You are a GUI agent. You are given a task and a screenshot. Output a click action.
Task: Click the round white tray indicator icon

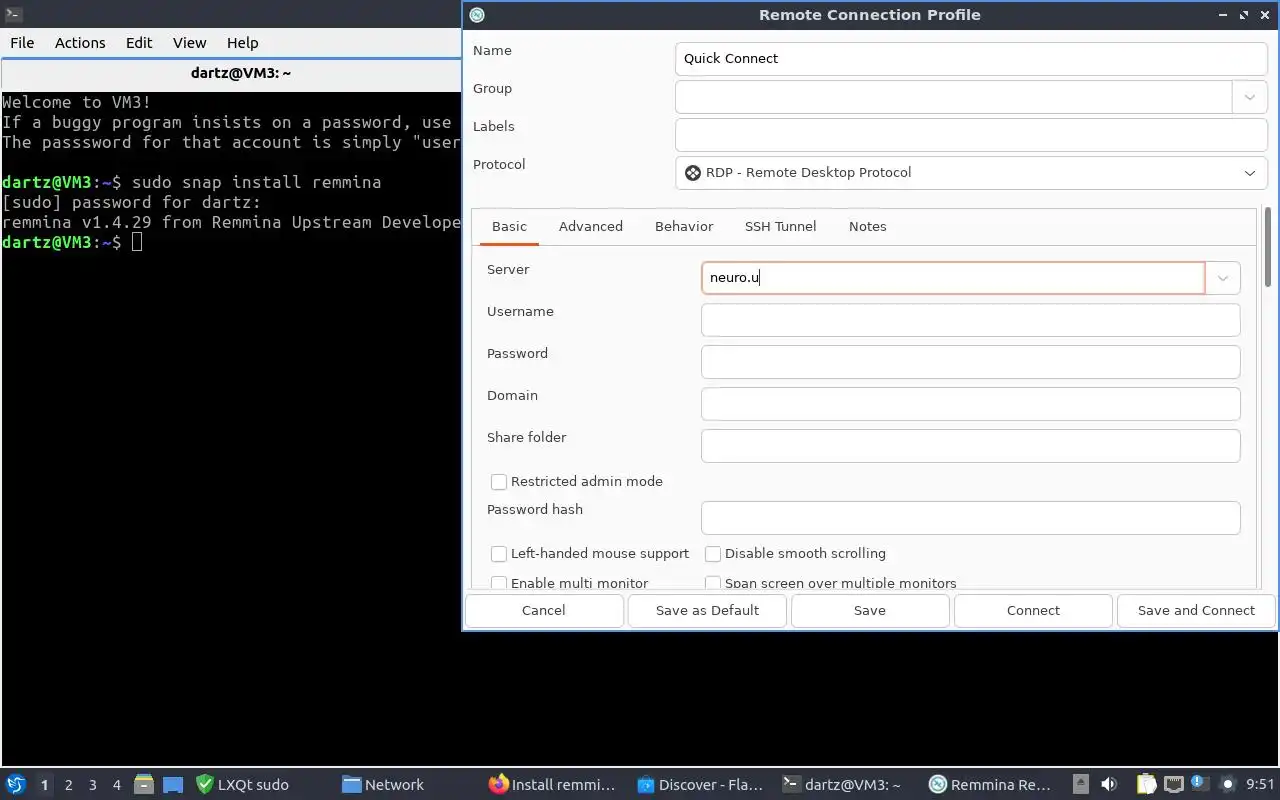tap(1228, 785)
